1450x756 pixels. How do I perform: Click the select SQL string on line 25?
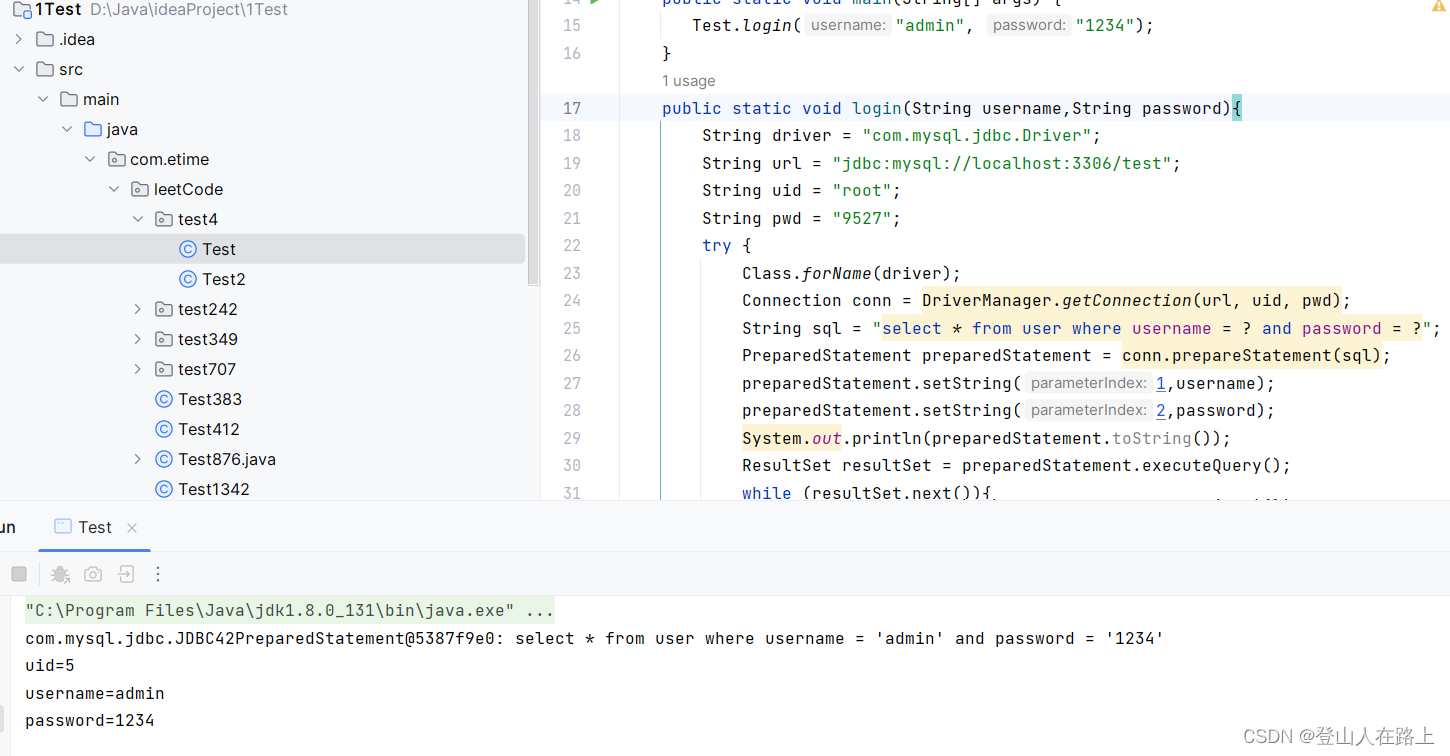1151,328
